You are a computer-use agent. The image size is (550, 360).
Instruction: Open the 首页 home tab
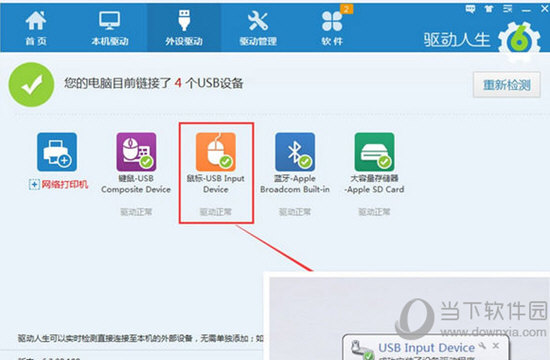[x=36, y=28]
